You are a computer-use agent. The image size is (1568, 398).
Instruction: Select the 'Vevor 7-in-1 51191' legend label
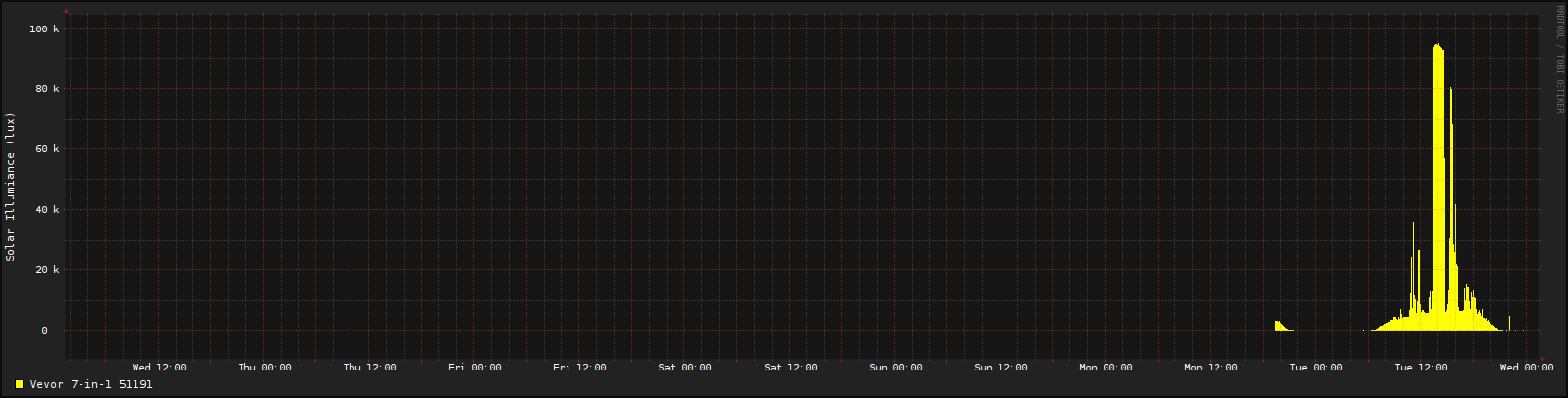91,384
